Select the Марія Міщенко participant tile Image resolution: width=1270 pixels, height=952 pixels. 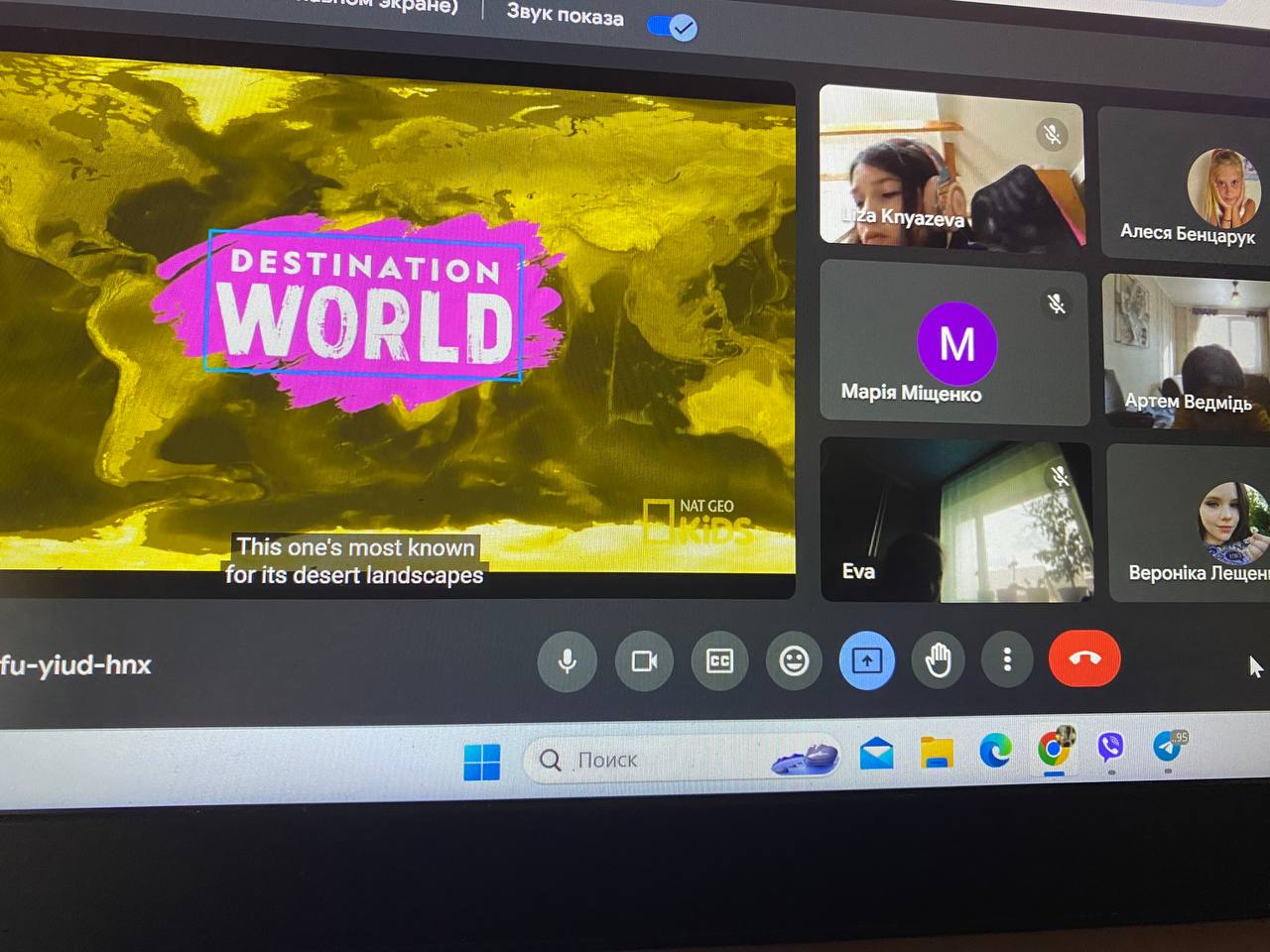(954, 343)
